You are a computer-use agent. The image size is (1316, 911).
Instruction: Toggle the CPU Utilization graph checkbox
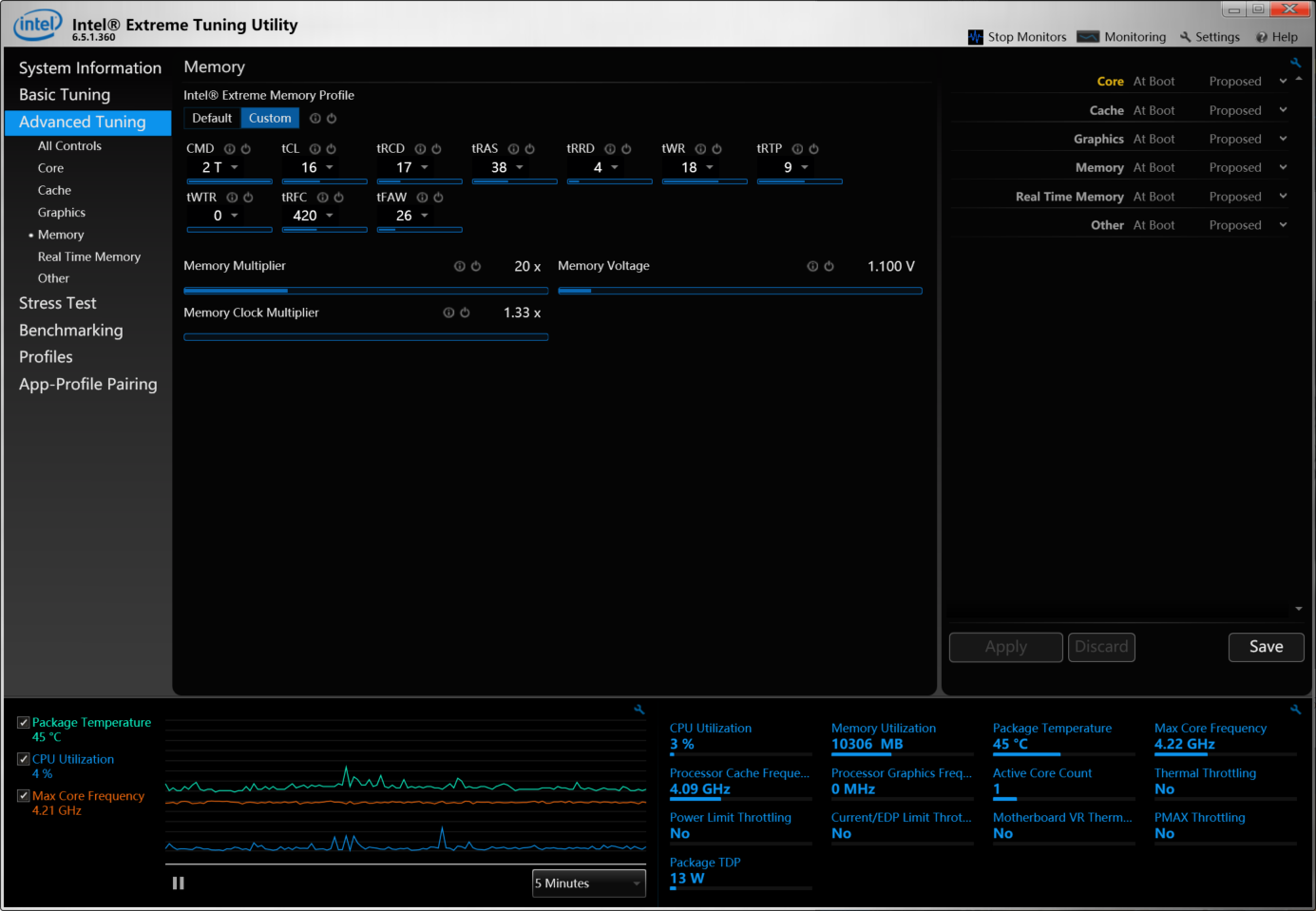tap(24, 759)
